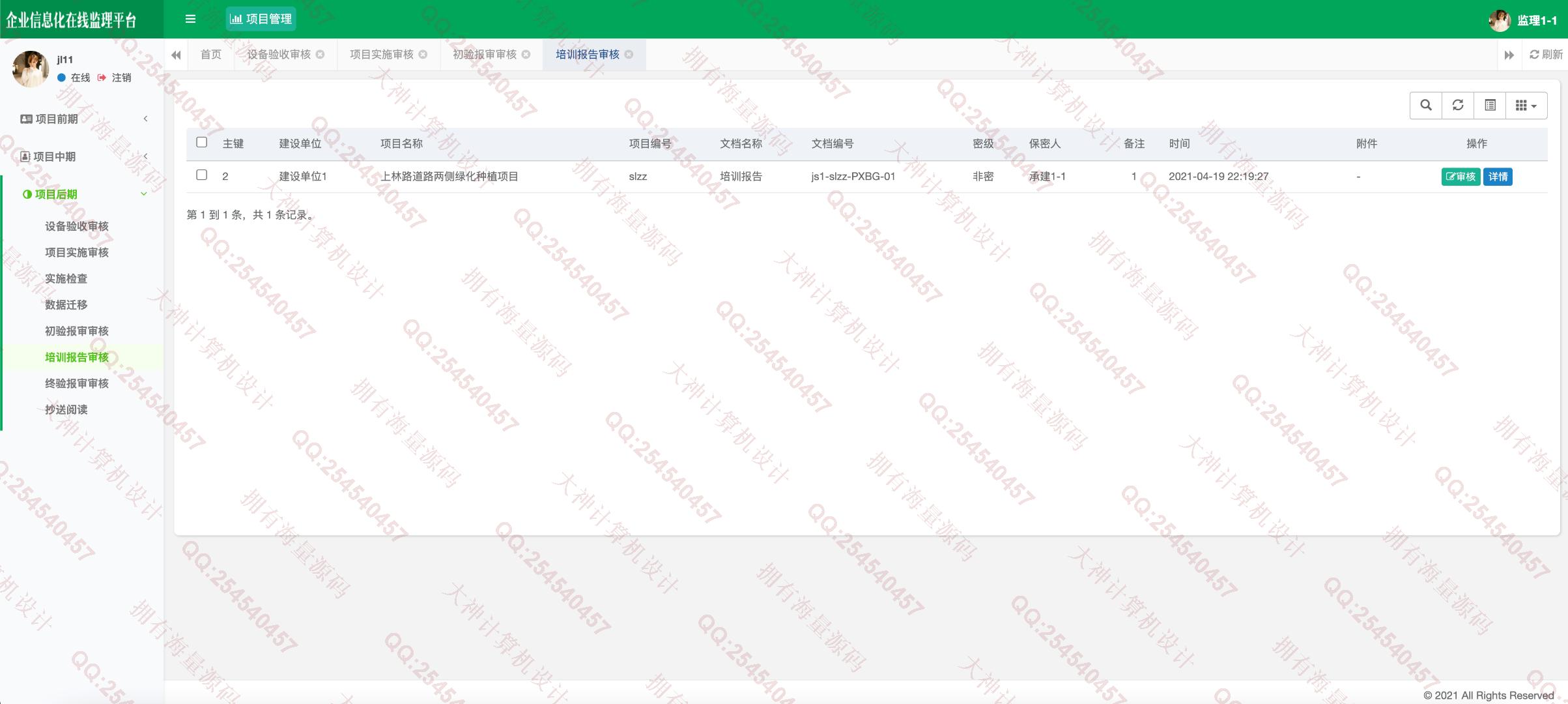Open 项目实施审核 in the sidebar
This screenshot has height=704, width=1568.
tap(77, 252)
